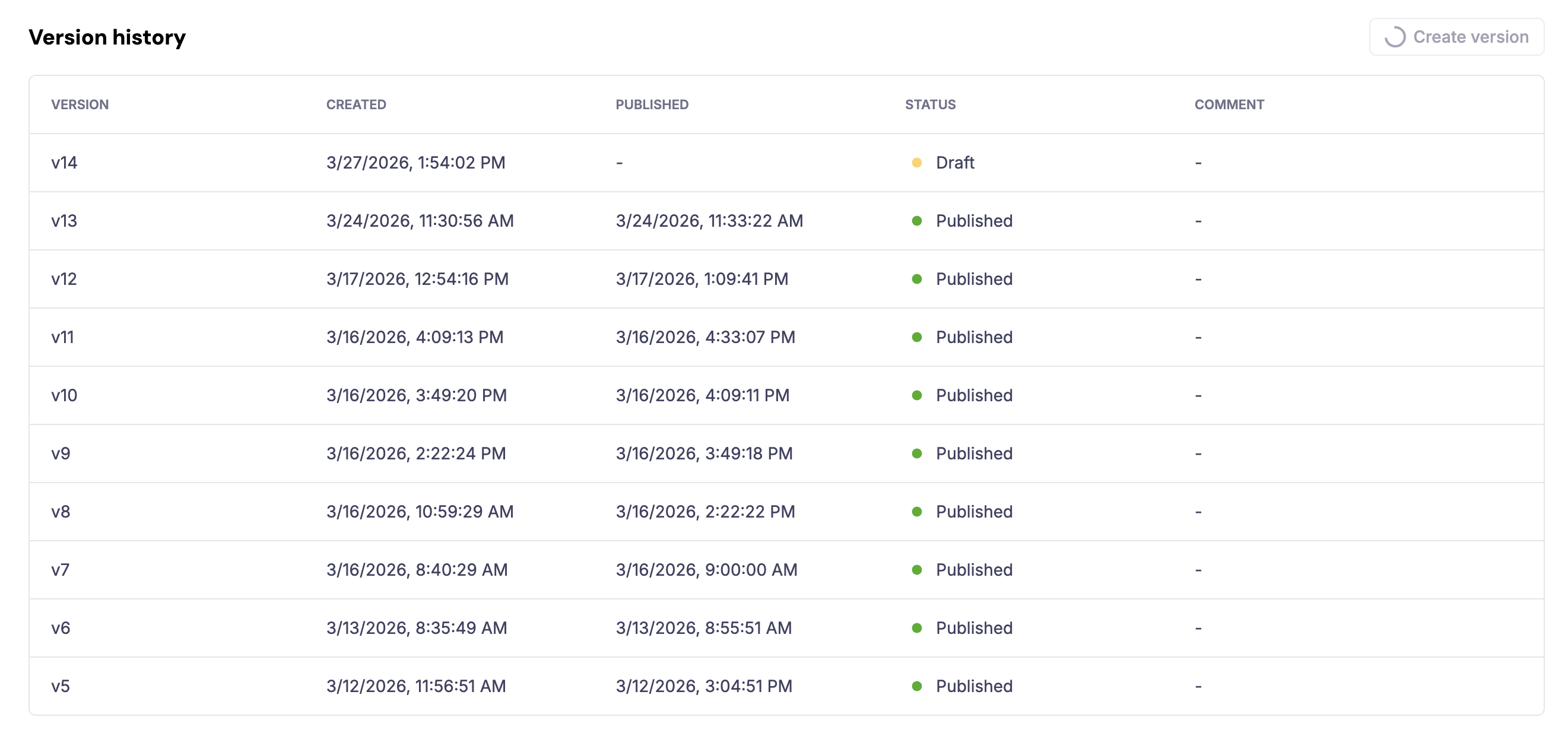Click the green Published dot for v13
The image size is (1568, 736).
coord(918,220)
